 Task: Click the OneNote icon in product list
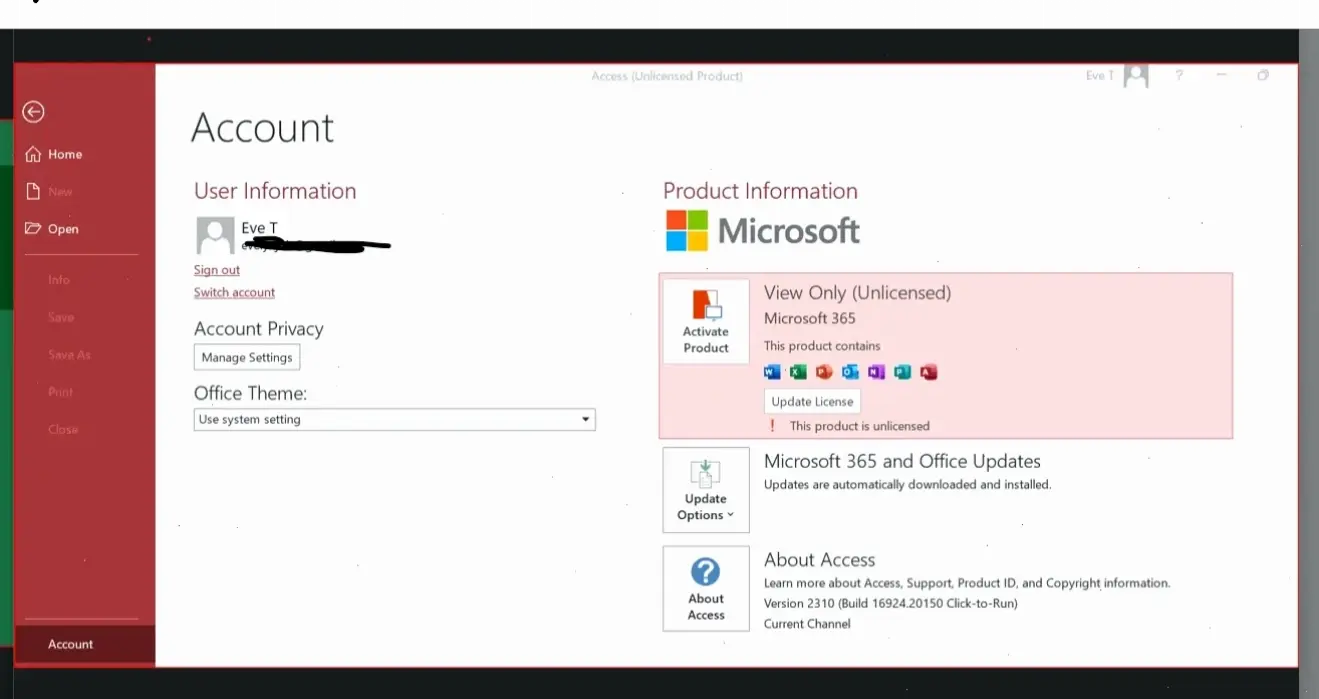click(x=876, y=372)
